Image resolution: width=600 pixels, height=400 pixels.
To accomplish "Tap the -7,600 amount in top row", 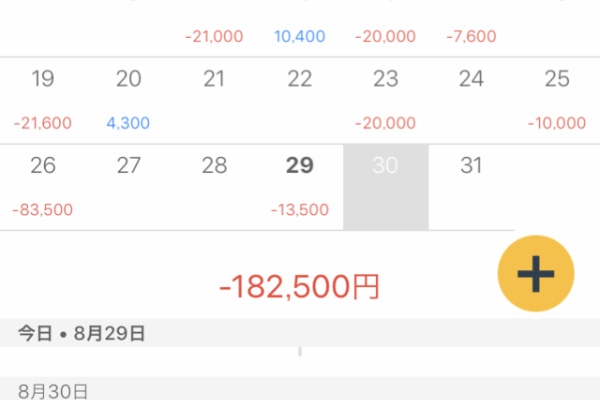I will click(x=471, y=36).
